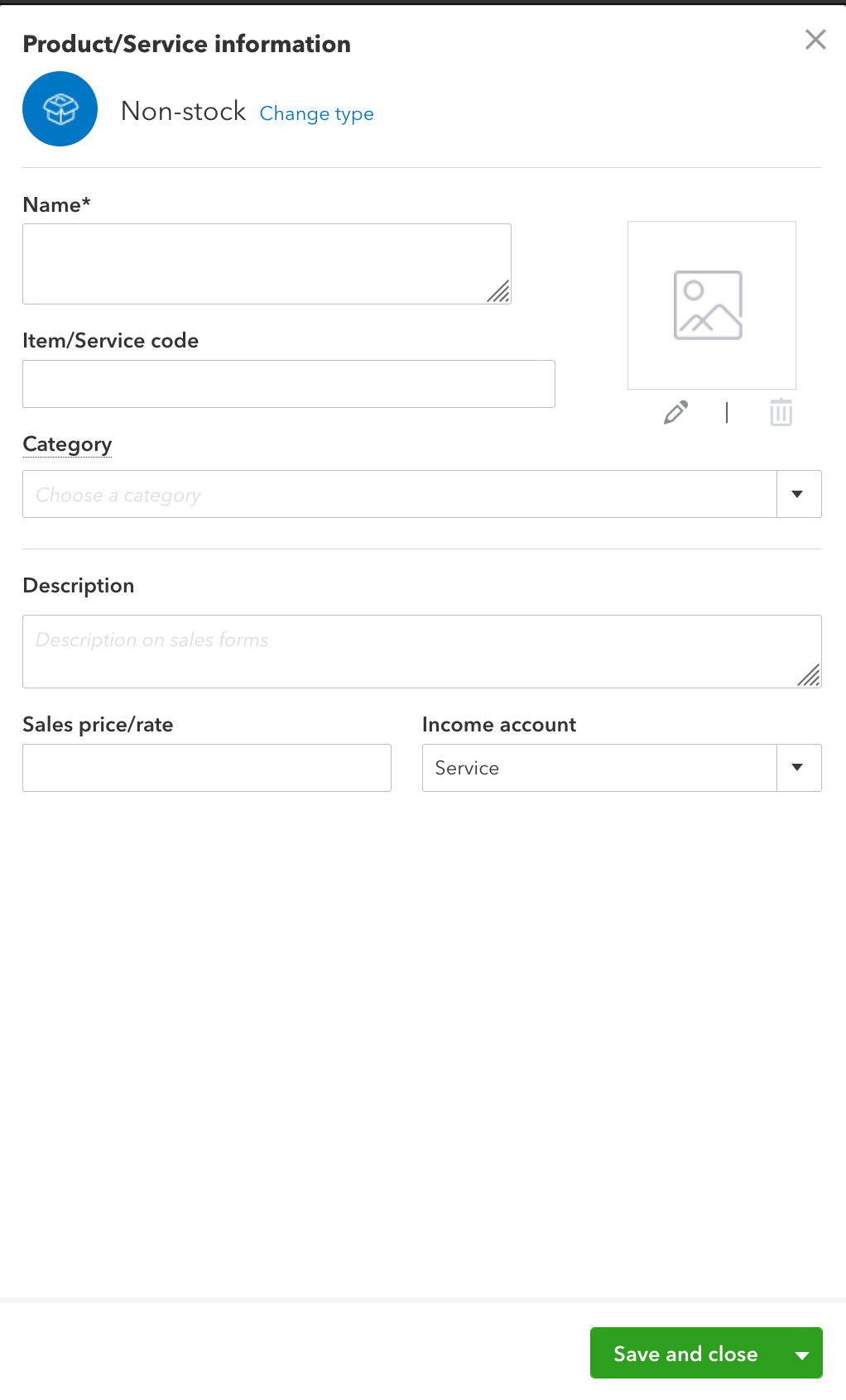Expand the Category dropdown arrow

(x=798, y=494)
